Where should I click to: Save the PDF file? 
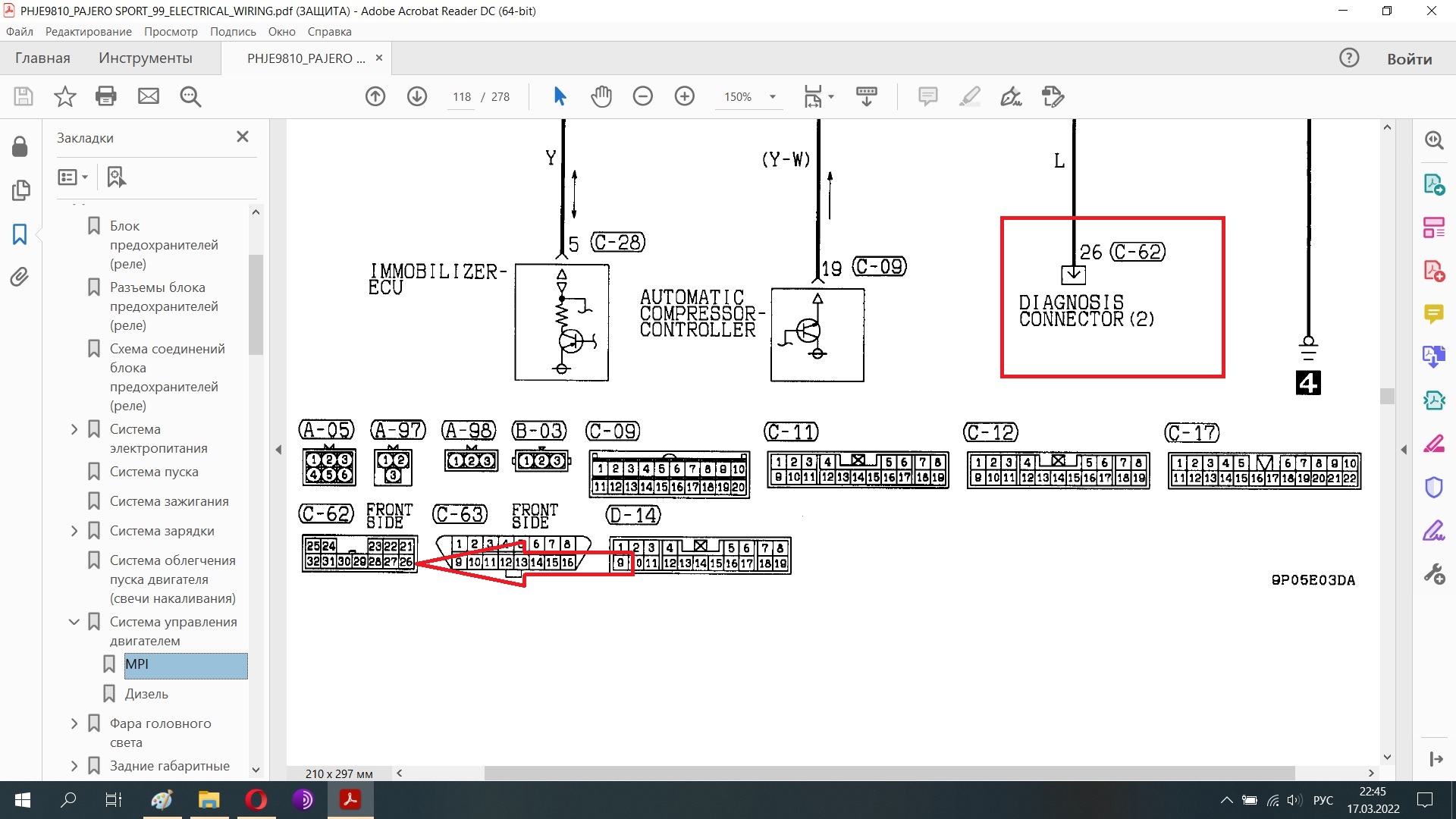click(24, 96)
